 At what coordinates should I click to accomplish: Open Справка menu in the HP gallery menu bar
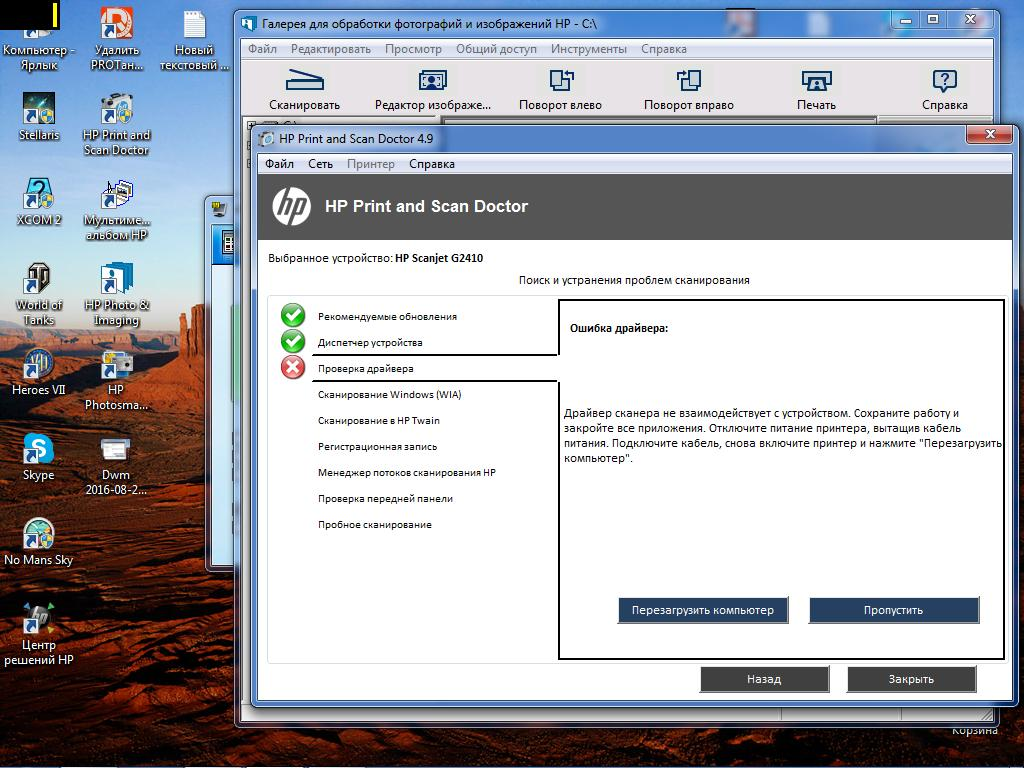click(x=664, y=49)
